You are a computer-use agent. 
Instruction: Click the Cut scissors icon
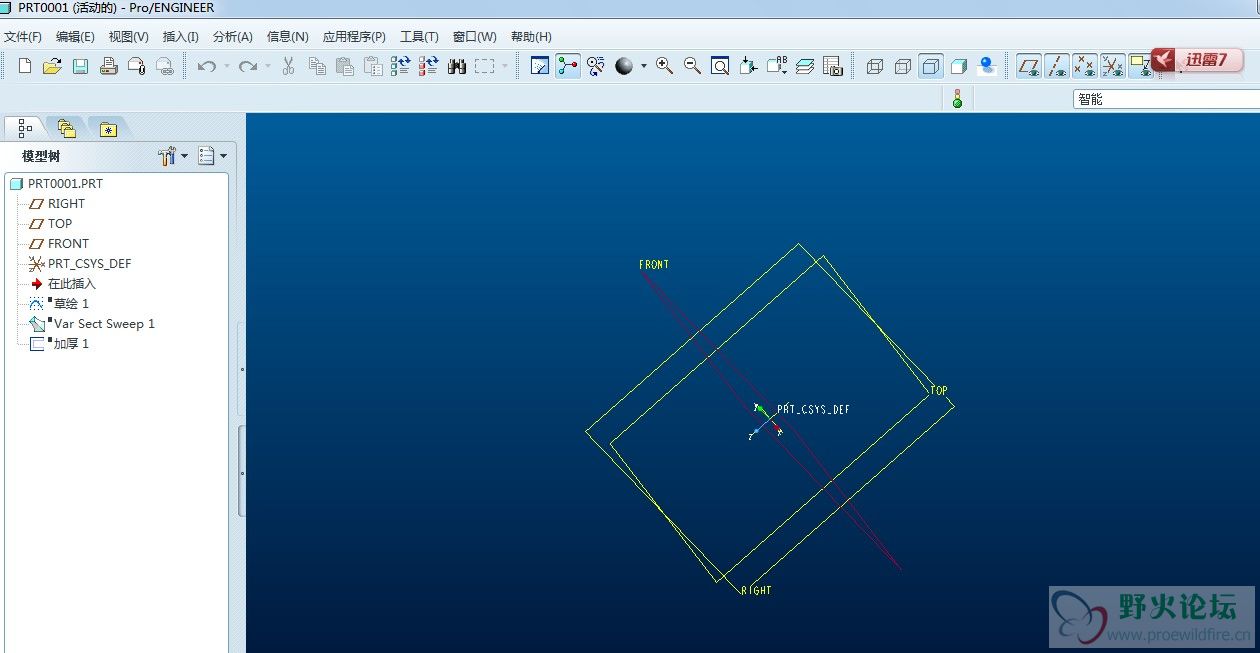(x=289, y=66)
